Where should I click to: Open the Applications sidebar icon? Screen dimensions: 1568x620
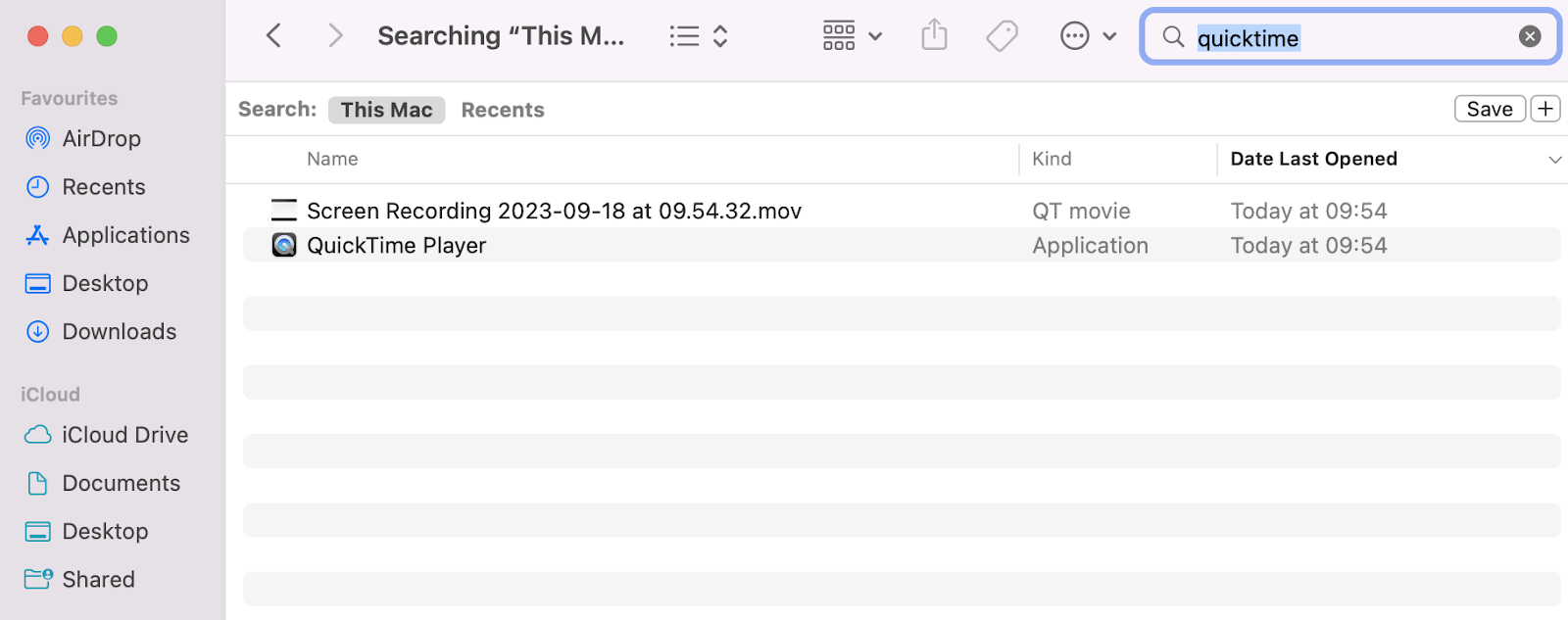(36, 235)
